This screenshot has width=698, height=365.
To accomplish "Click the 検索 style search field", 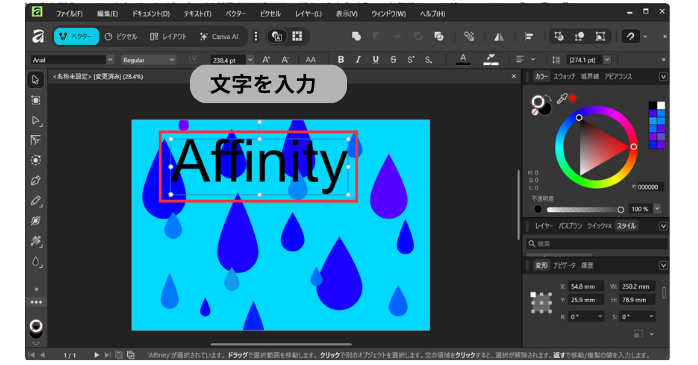I will 597,244.
